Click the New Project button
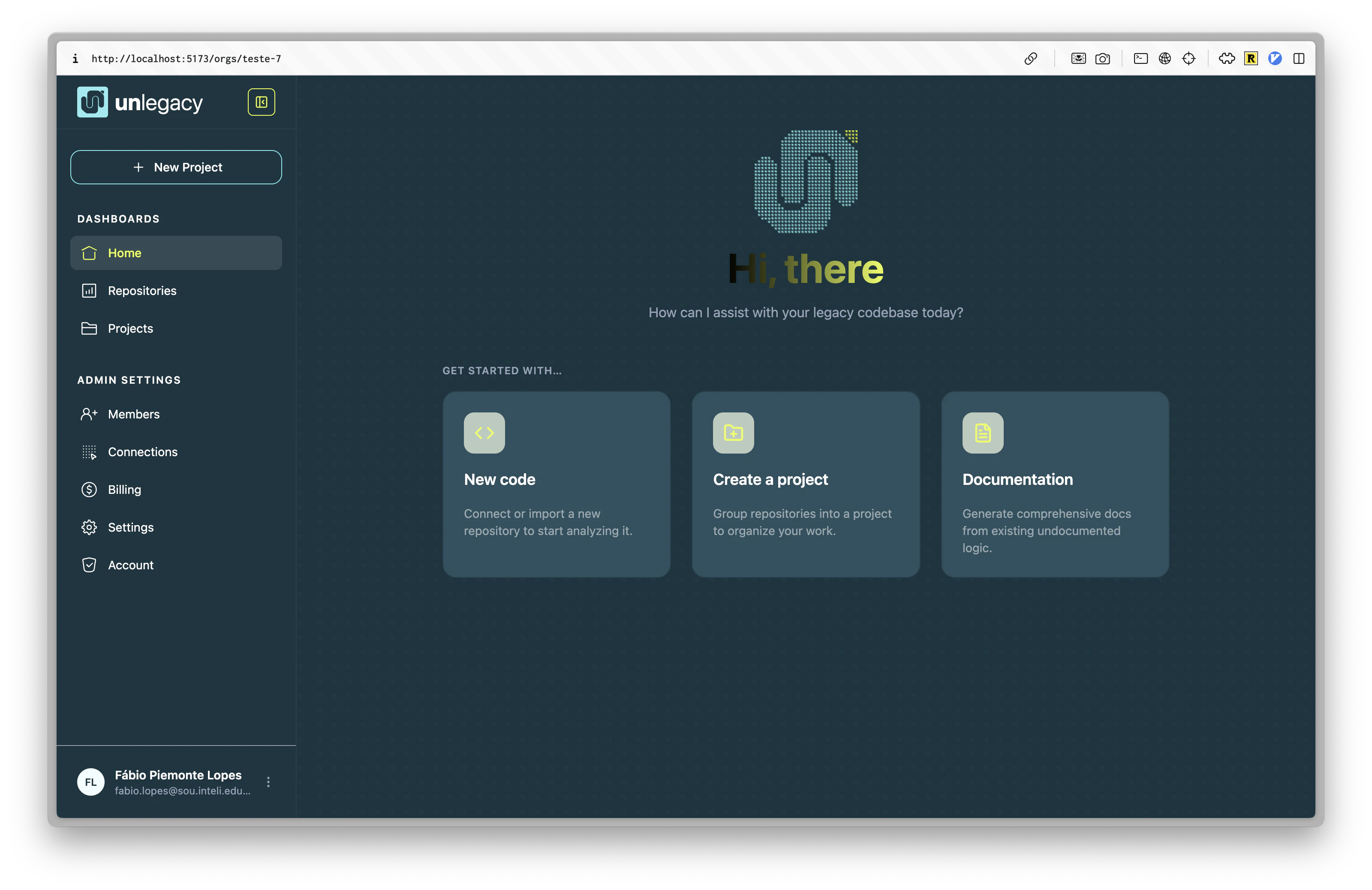1372x890 pixels. (176, 167)
